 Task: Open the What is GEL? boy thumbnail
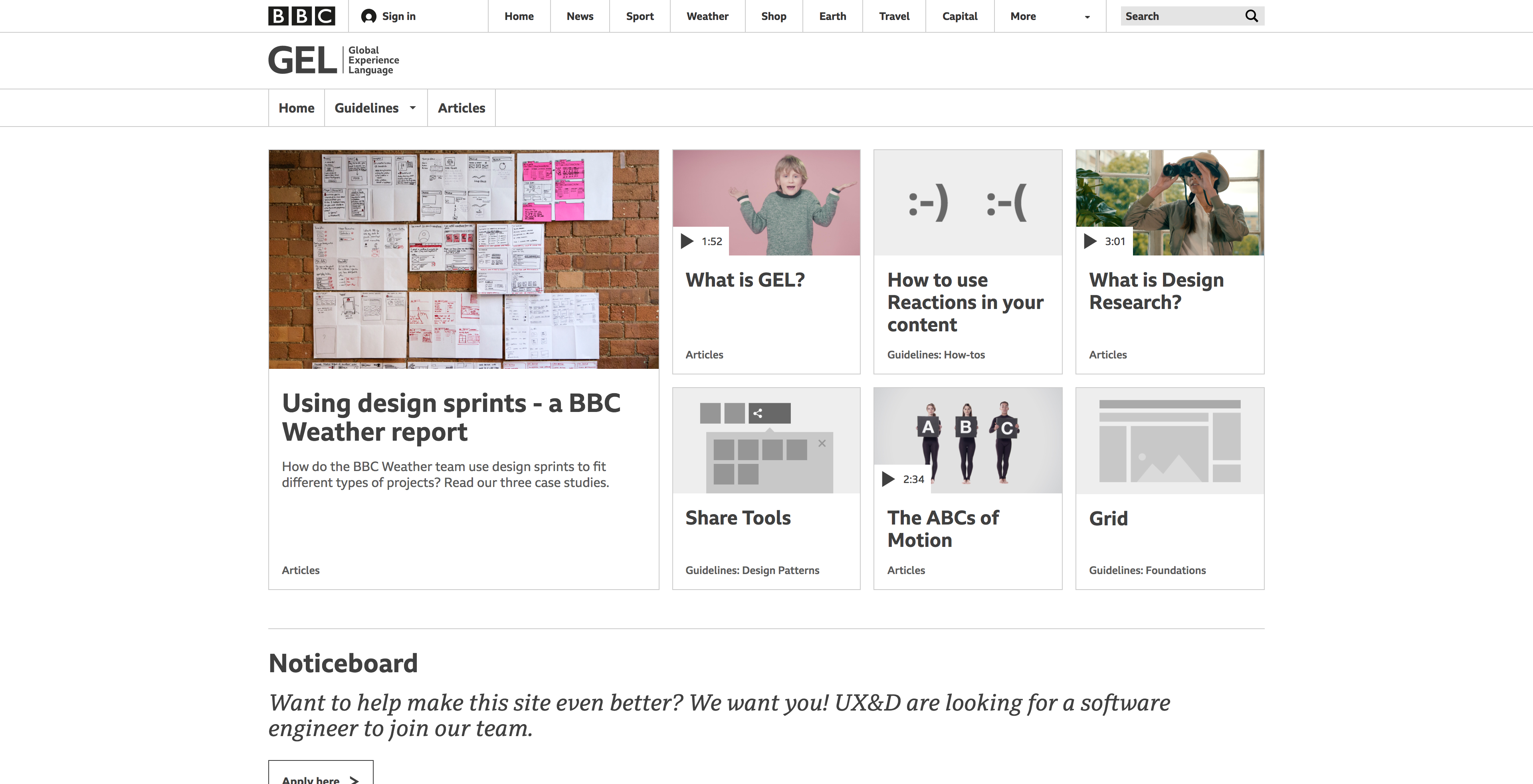(766, 202)
